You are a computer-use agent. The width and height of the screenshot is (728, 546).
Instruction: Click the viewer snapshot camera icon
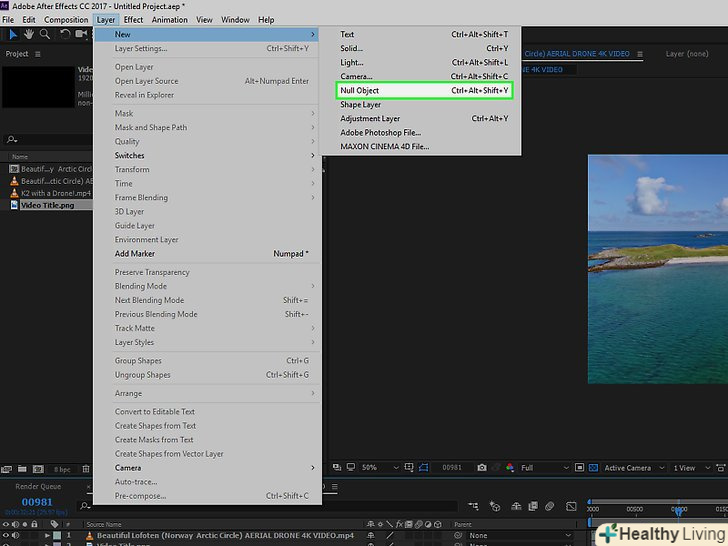(x=482, y=468)
